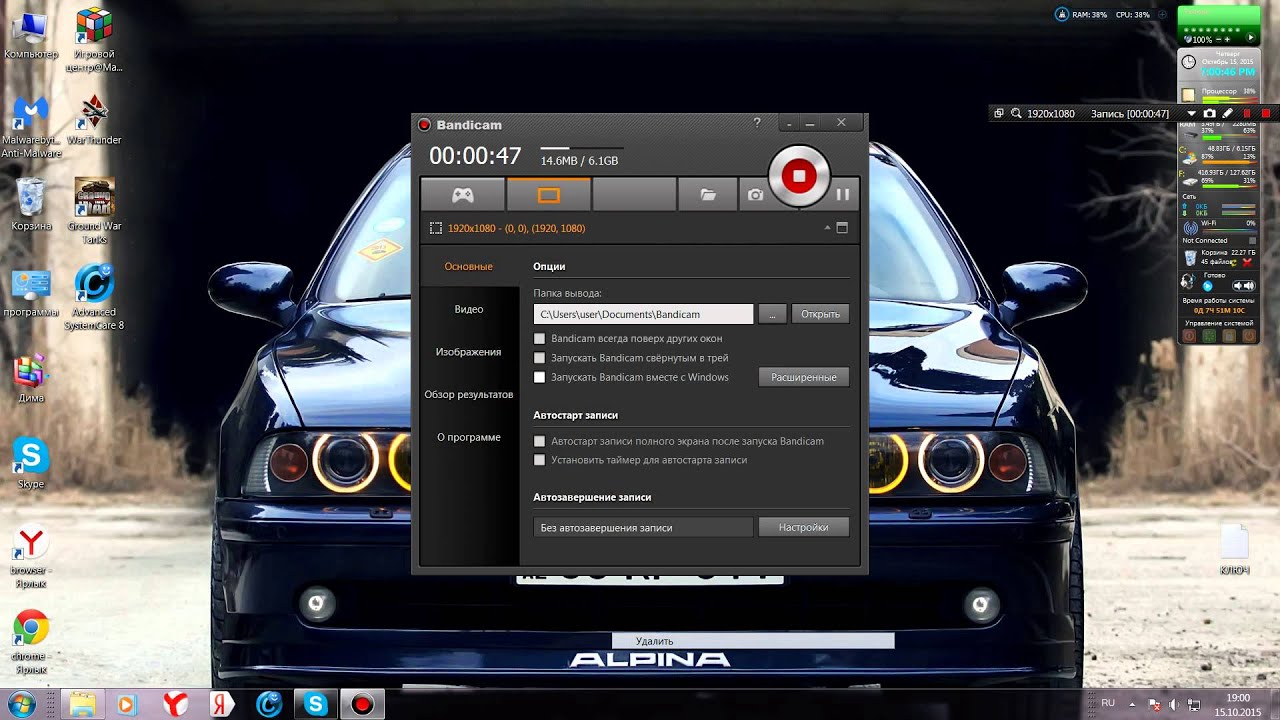Screen dimensions: 1280x720
Task: Empty recycle bin via gadget red X
Action: 1247,262
